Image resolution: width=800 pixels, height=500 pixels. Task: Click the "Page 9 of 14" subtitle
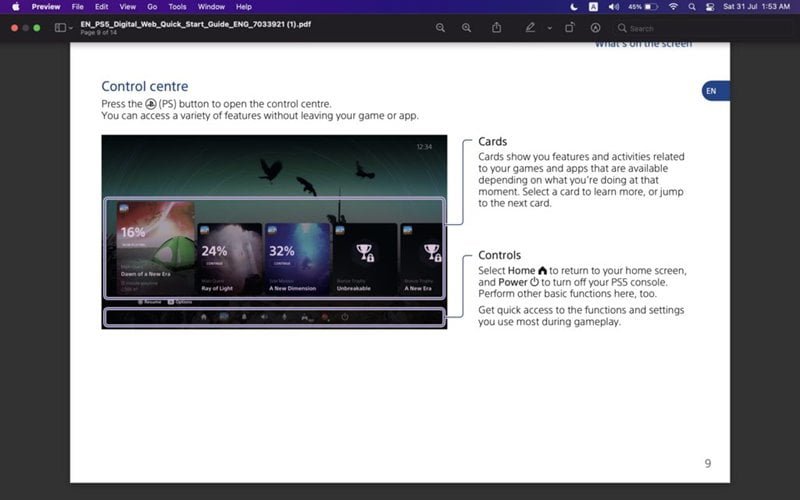[98, 33]
